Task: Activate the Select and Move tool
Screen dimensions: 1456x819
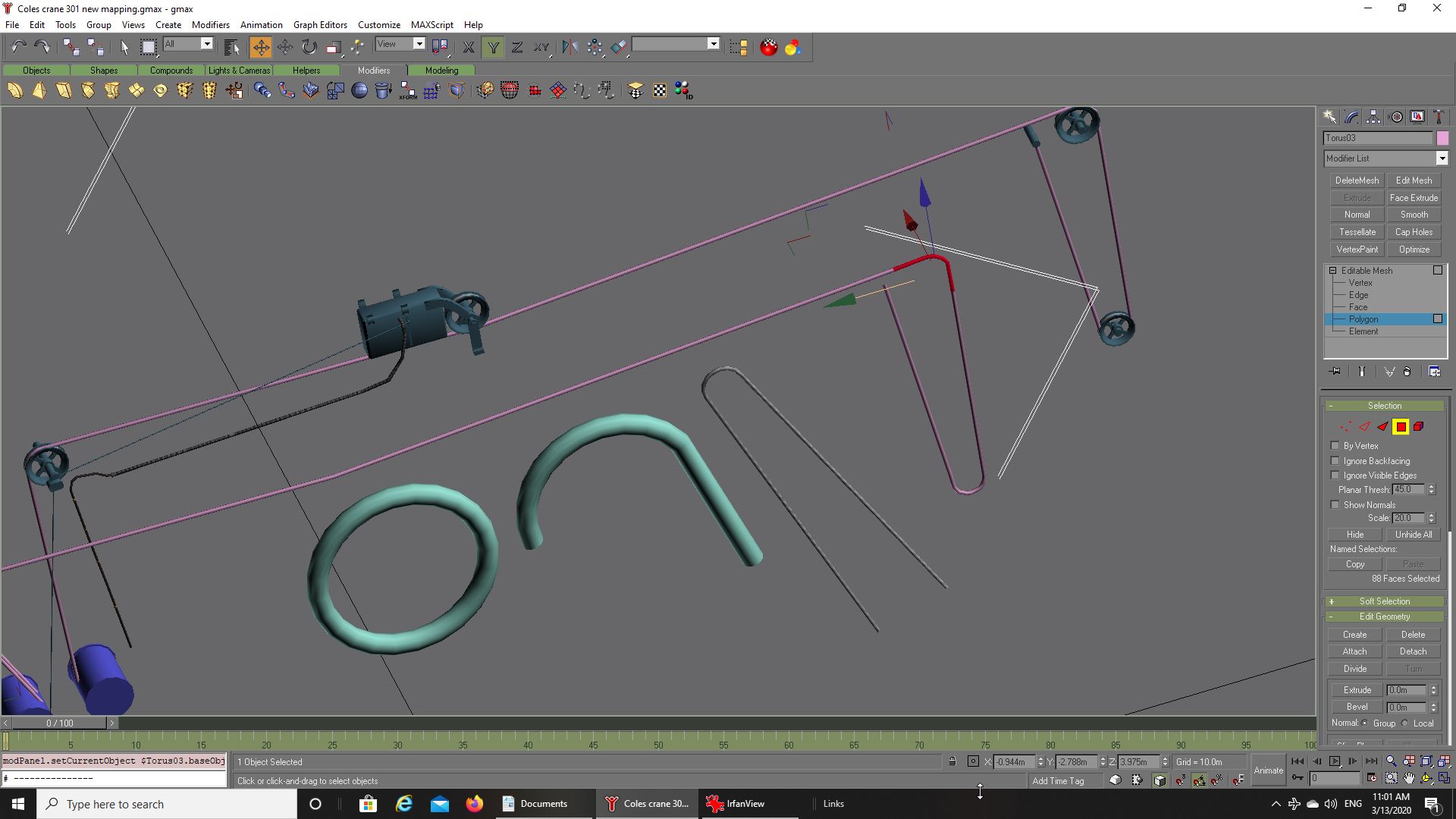Action: pos(260,47)
